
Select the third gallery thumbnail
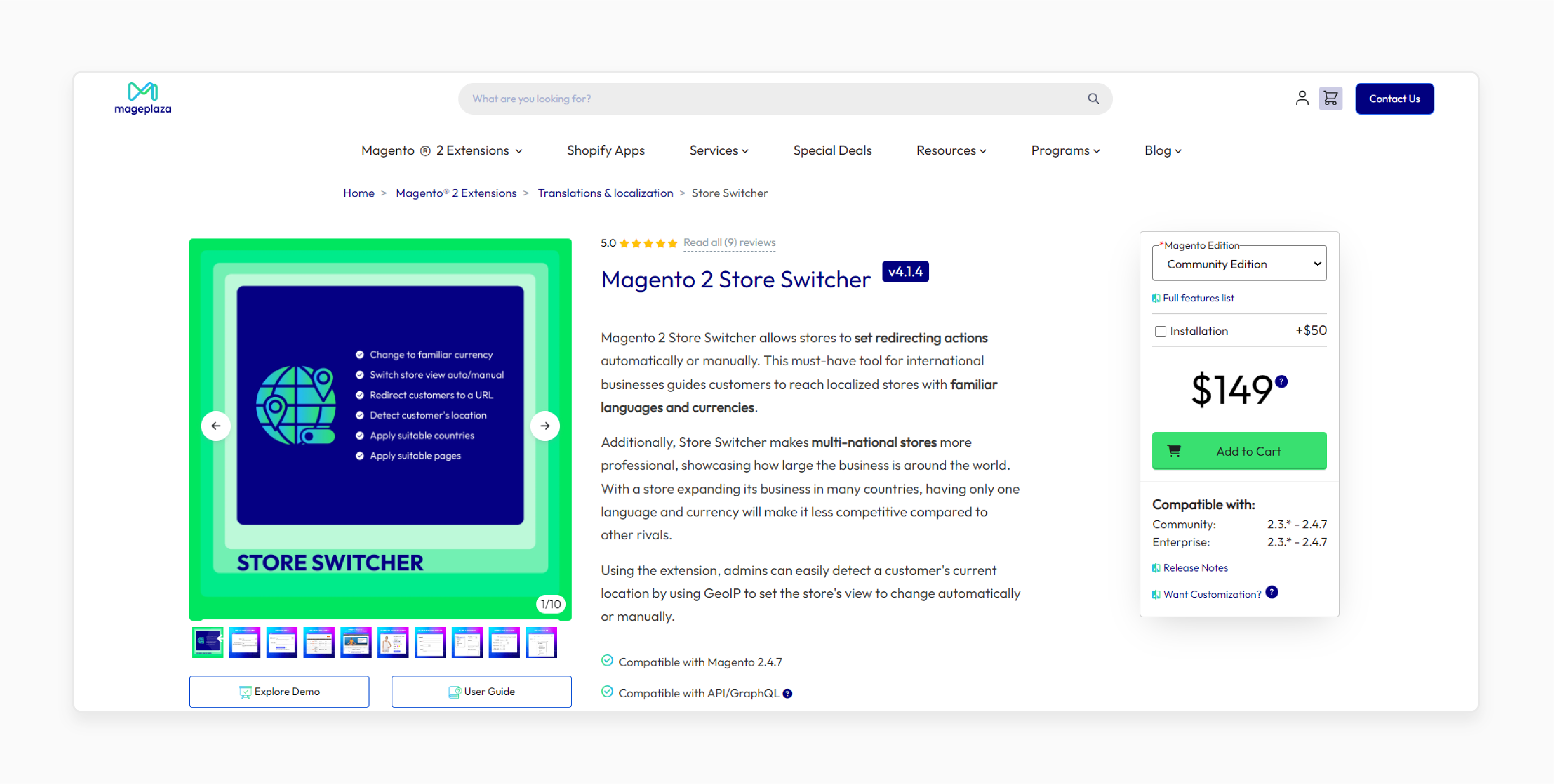click(282, 642)
